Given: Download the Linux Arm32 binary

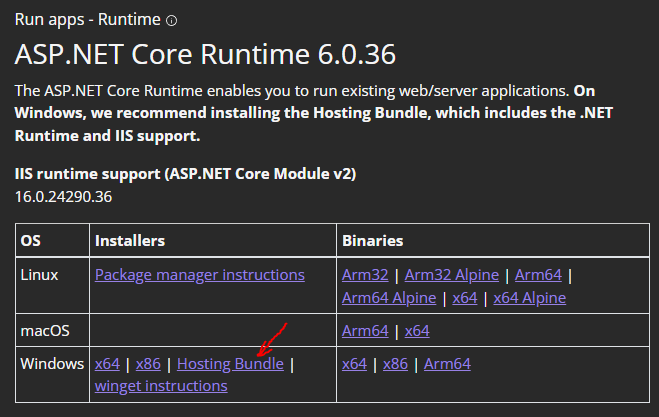Looking at the screenshot, I should (366, 274).
